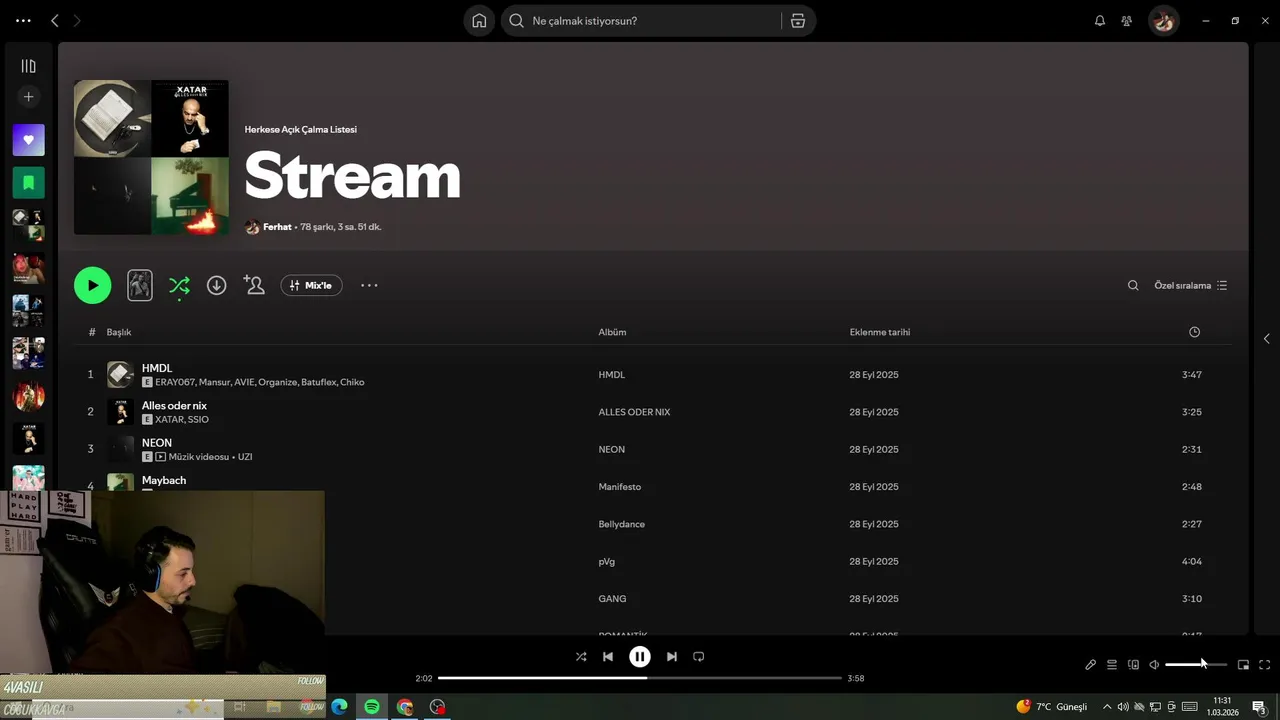Image resolution: width=1280 pixels, height=720 pixels.
Task: Sort by the Eklenme tarihi column header
Action: (880, 332)
